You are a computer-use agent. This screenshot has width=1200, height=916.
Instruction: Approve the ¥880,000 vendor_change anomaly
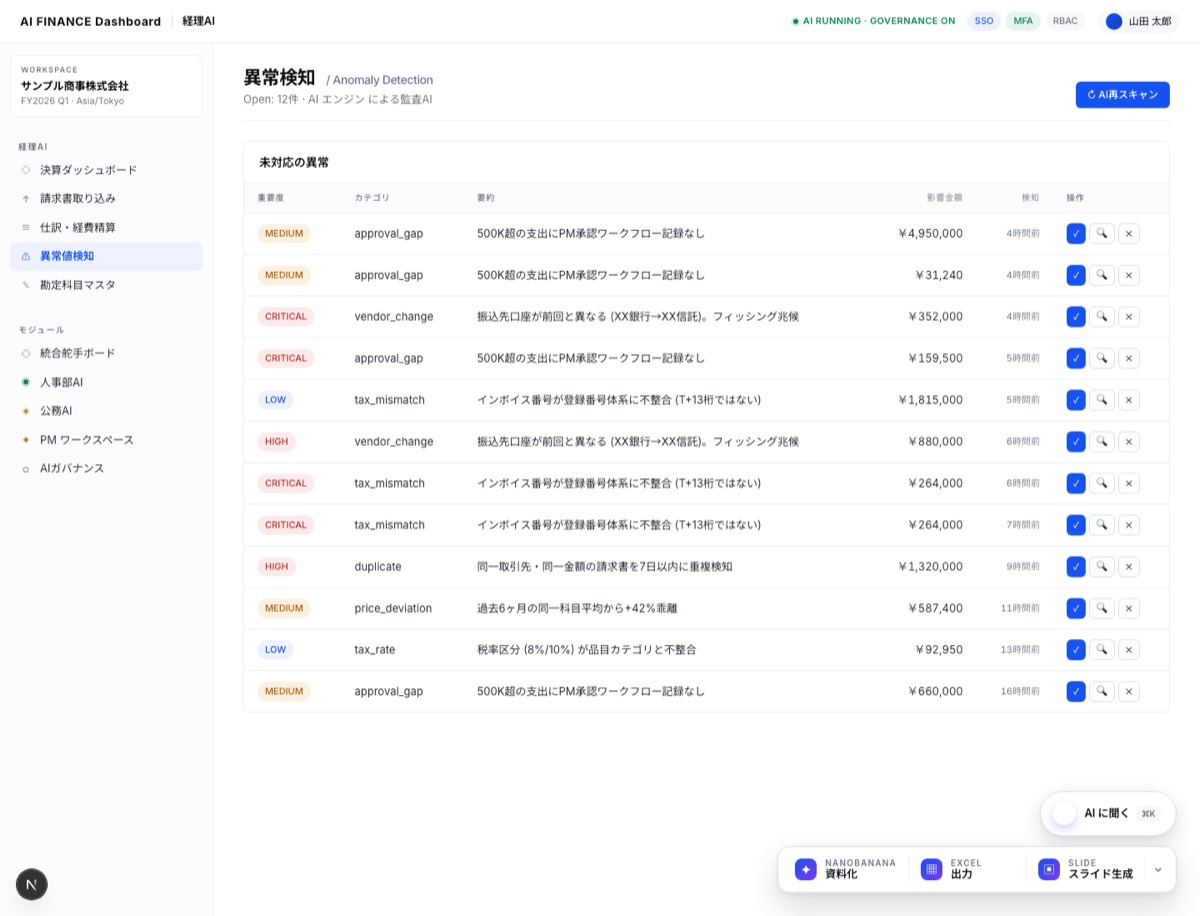(1076, 441)
